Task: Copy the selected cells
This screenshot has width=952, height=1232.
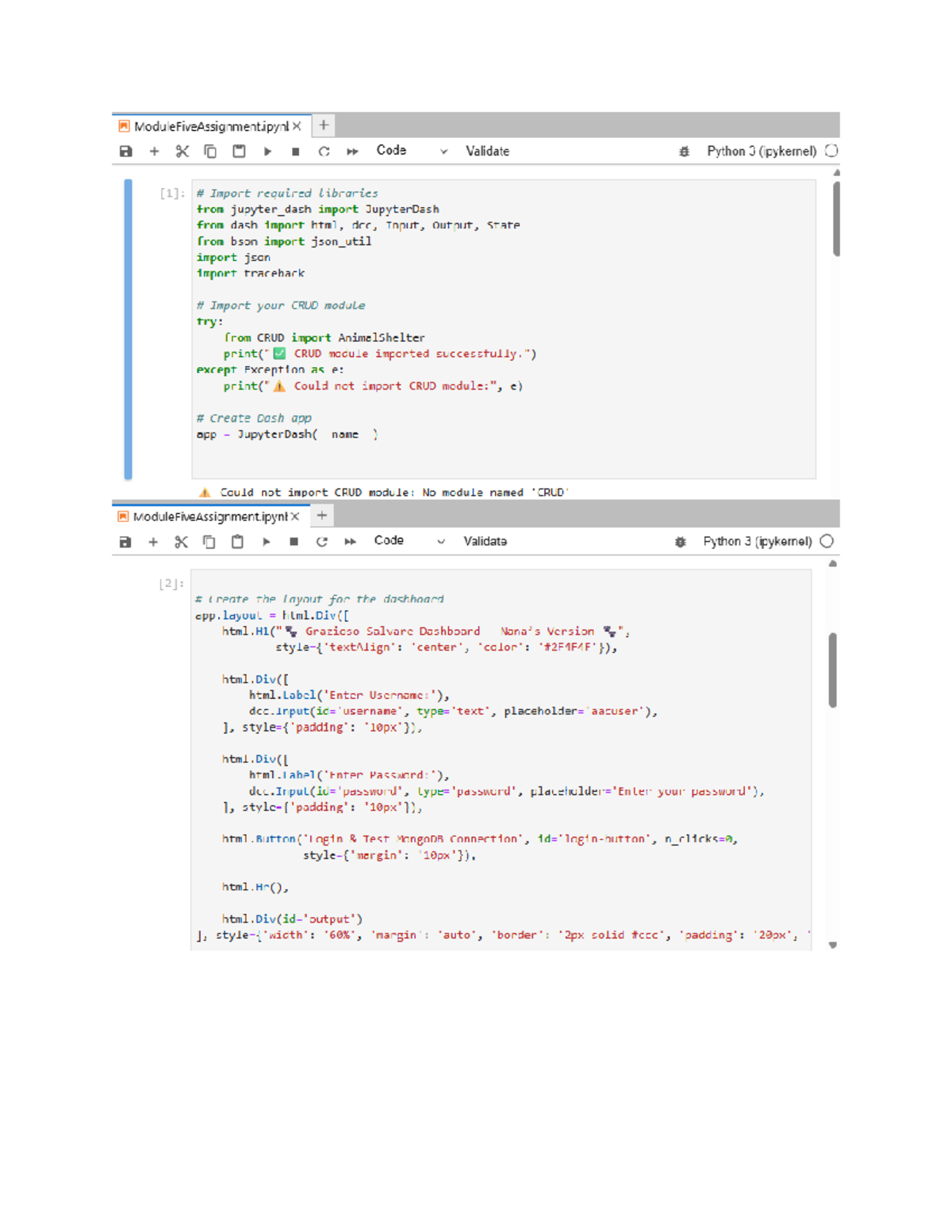Action: (208, 151)
